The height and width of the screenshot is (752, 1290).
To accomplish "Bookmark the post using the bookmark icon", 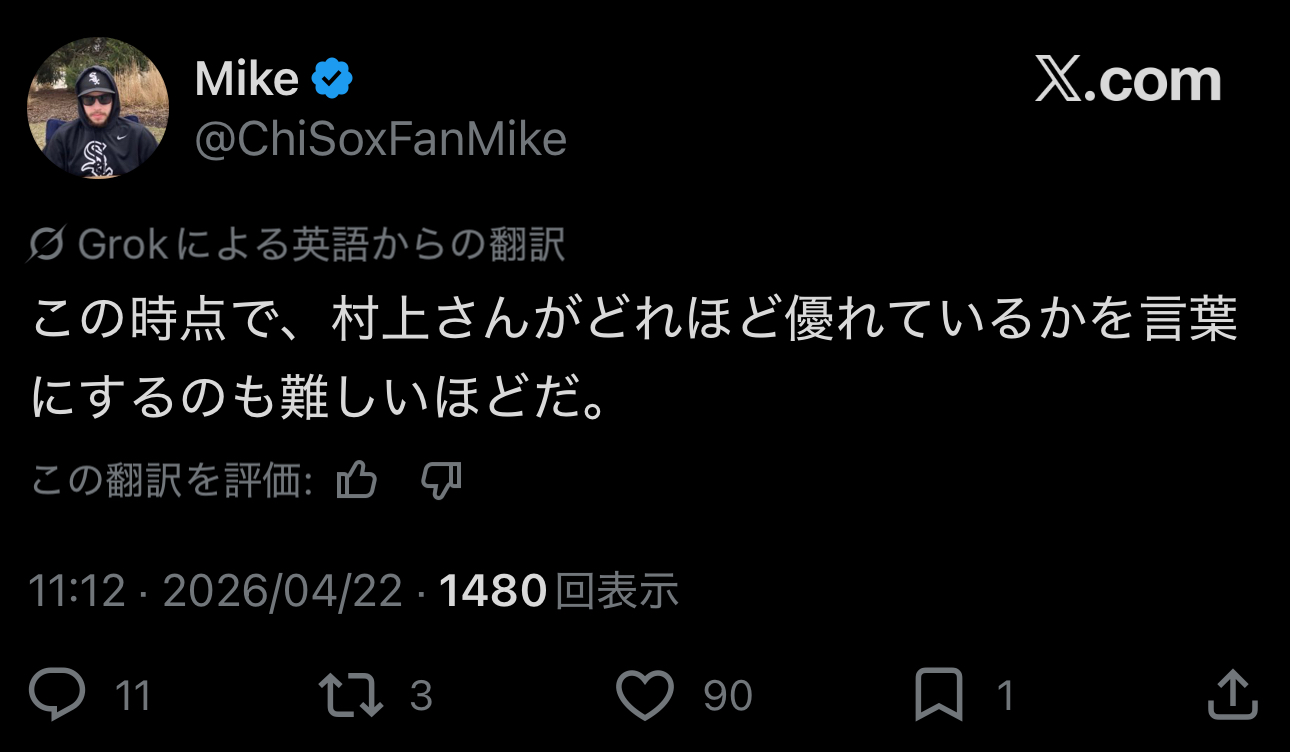I will point(939,695).
